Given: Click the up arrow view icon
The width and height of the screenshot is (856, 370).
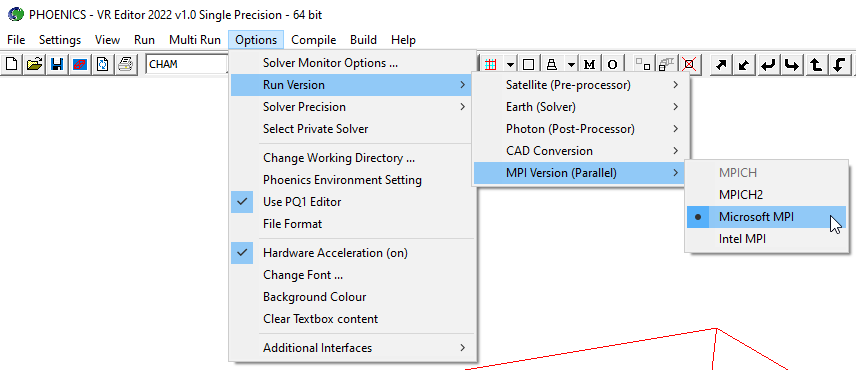Looking at the screenshot, I should point(816,64).
